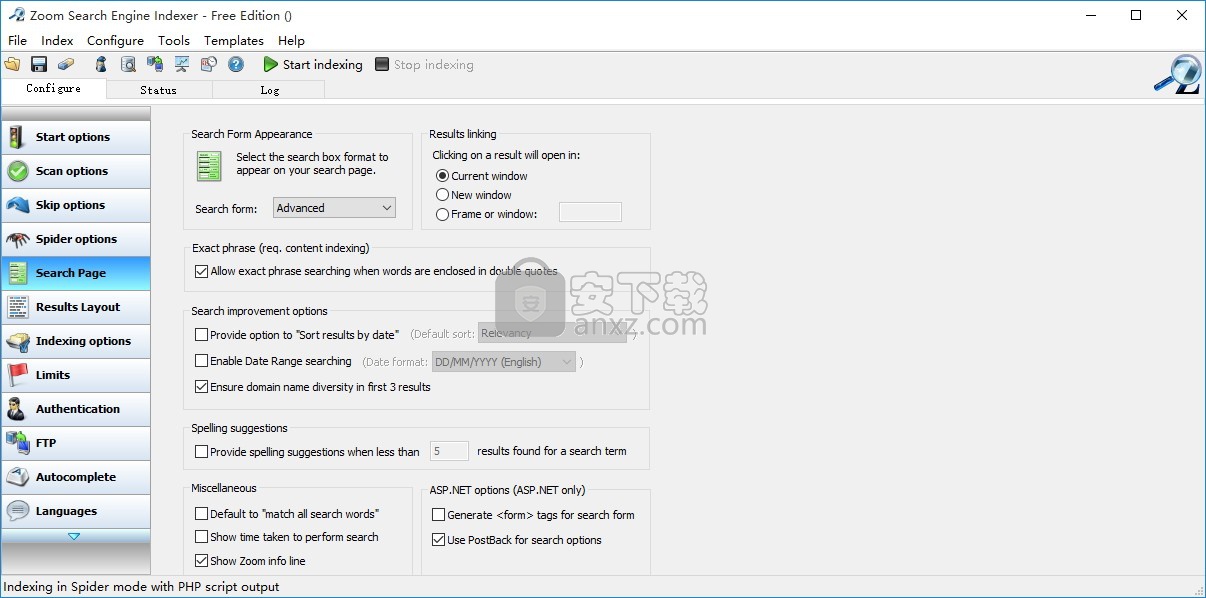This screenshot has height=598, width=1206.
Task: Open the Configure menu
Action: [x=115, y=41]
